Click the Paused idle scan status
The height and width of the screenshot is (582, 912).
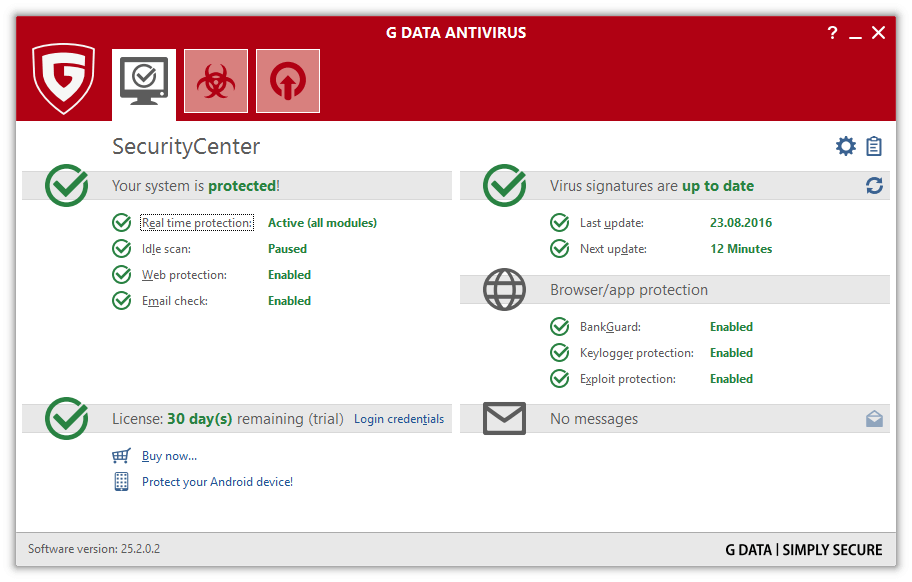(287, 249)
